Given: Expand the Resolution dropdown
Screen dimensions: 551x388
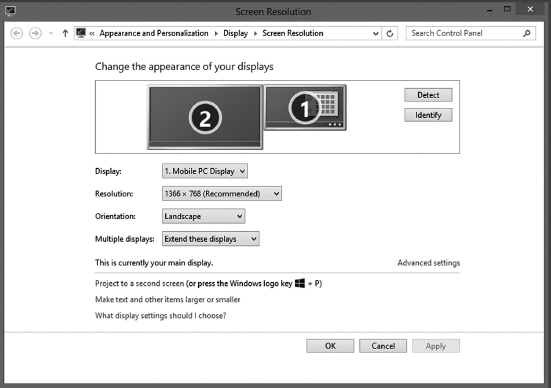Looking at the screenshot, I should (x=222, y=194).
